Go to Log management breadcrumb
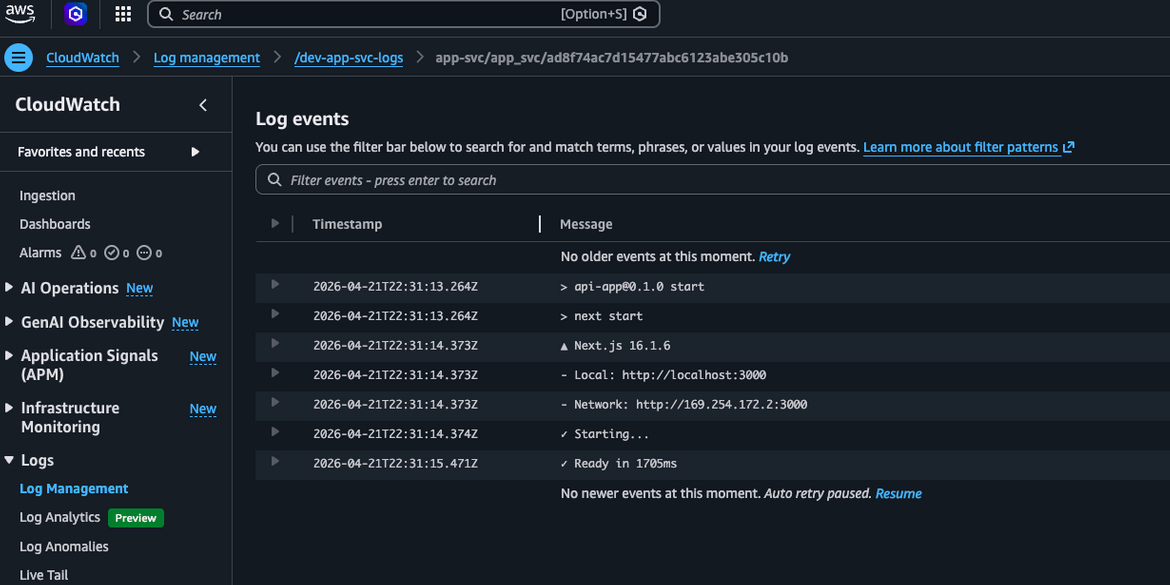 (x=207, y=57)
